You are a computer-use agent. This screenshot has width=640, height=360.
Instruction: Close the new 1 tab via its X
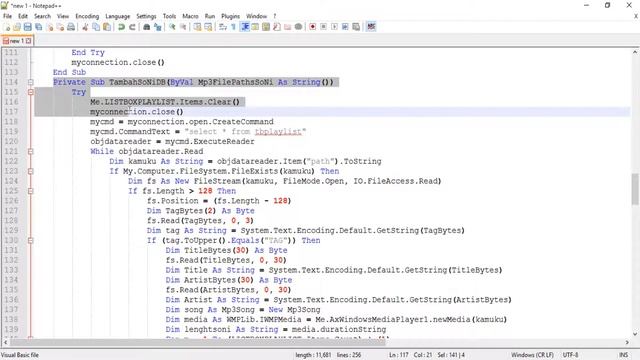pyautogui.click(x=28, y=41)
